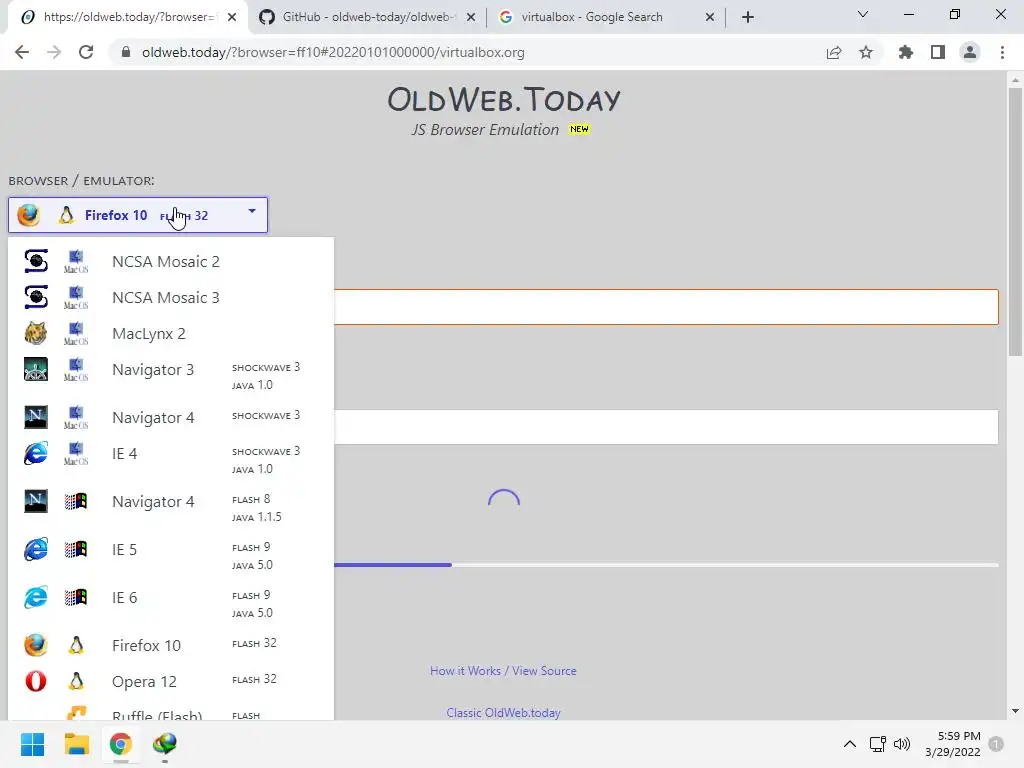Image resolution: width=1024 pixels, height=768 pixels.
Task: Open a new Chrome tab
Action: (748, 18)
